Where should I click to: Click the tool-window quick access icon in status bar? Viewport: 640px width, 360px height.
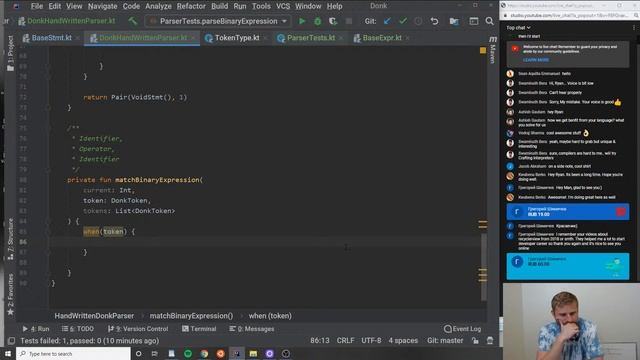point(11,340)
